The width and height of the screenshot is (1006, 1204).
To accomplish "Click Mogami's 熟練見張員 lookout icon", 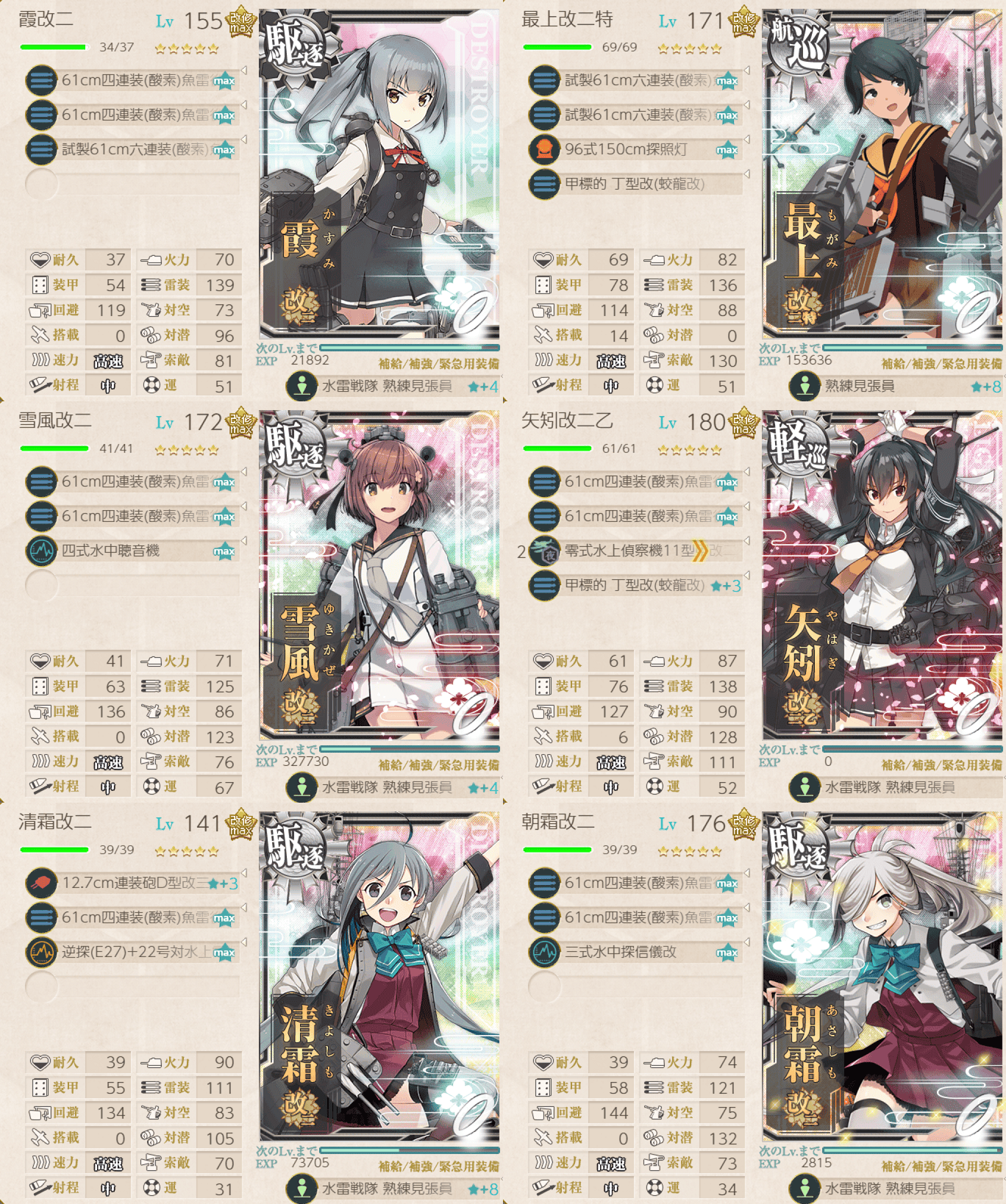I will [805, 386].
